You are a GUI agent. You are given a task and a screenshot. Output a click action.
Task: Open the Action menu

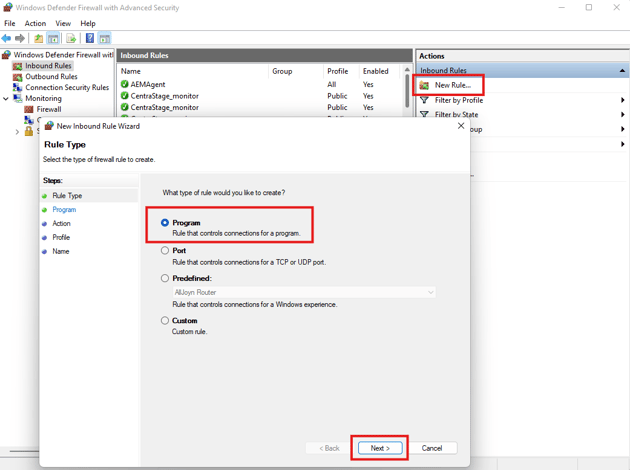(x=35, y=23)
